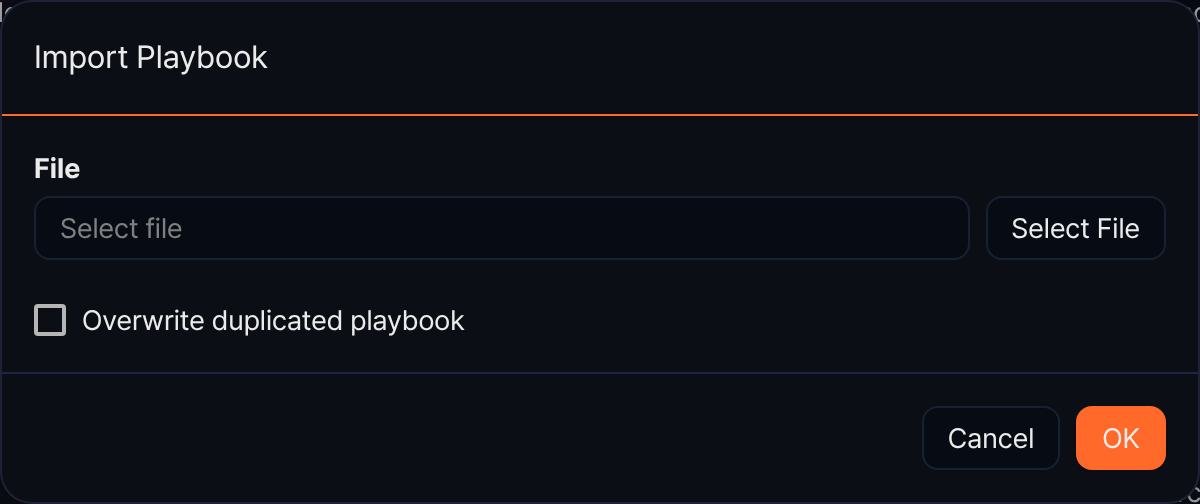Click the word 'duplicated' in the checkbox label
1200x504 pixels.
click(x=279, y=321)
